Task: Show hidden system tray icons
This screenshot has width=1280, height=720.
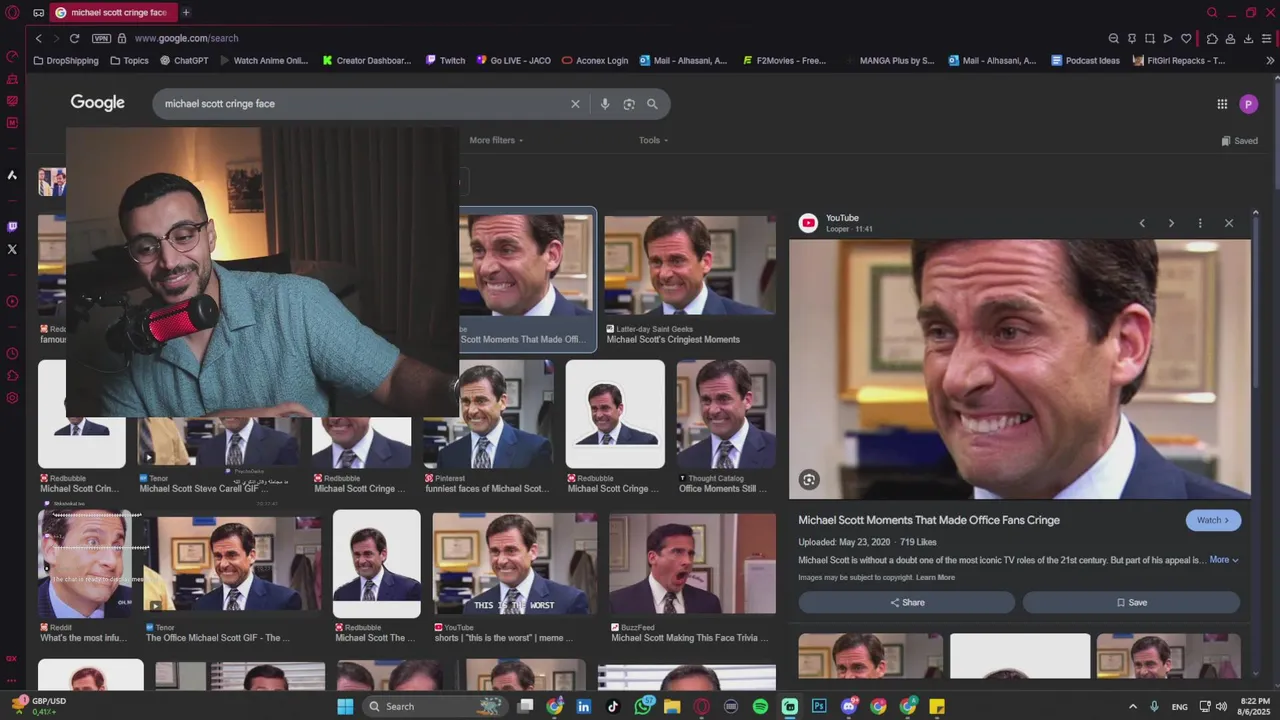Action: (x=1132, y=706)
